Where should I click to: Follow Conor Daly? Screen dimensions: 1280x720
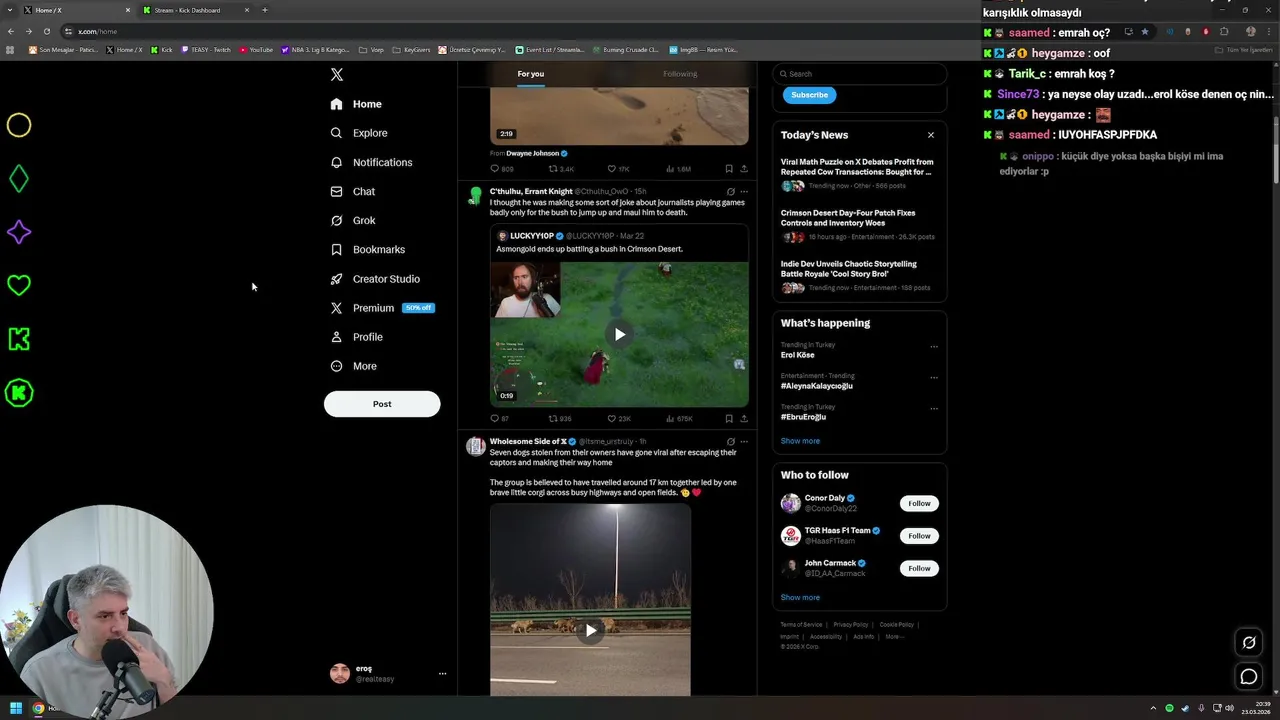pos(919,503)
